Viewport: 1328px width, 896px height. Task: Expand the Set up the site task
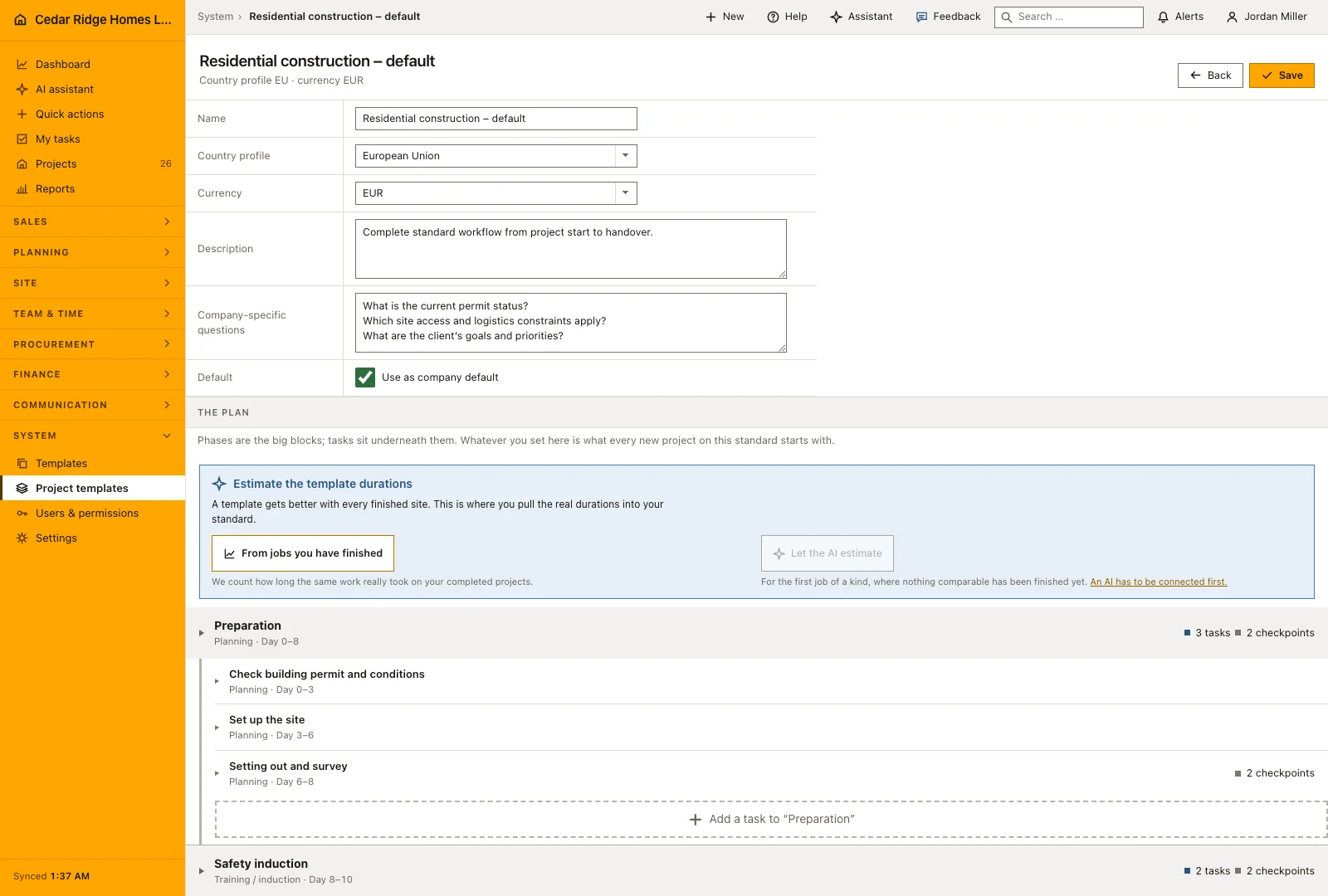click(x=217, y=728)
